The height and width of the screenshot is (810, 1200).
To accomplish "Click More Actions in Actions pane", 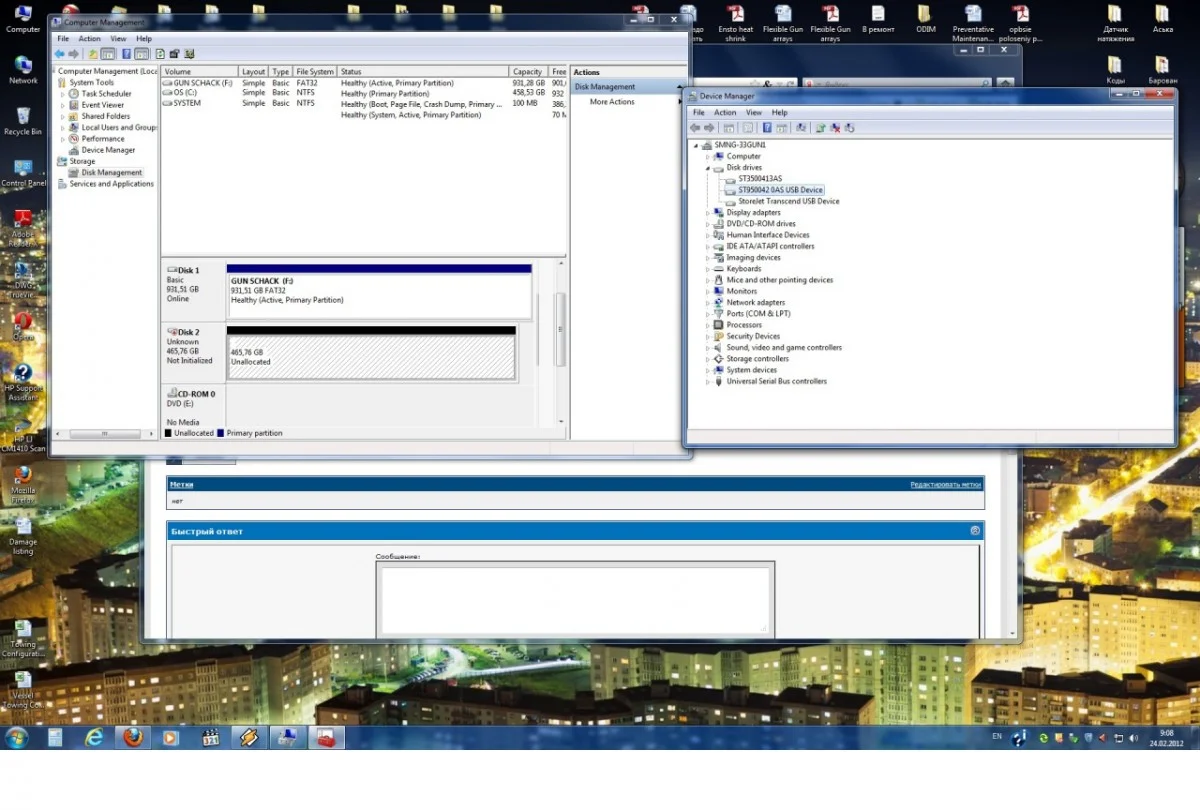I will click(612, 102).
